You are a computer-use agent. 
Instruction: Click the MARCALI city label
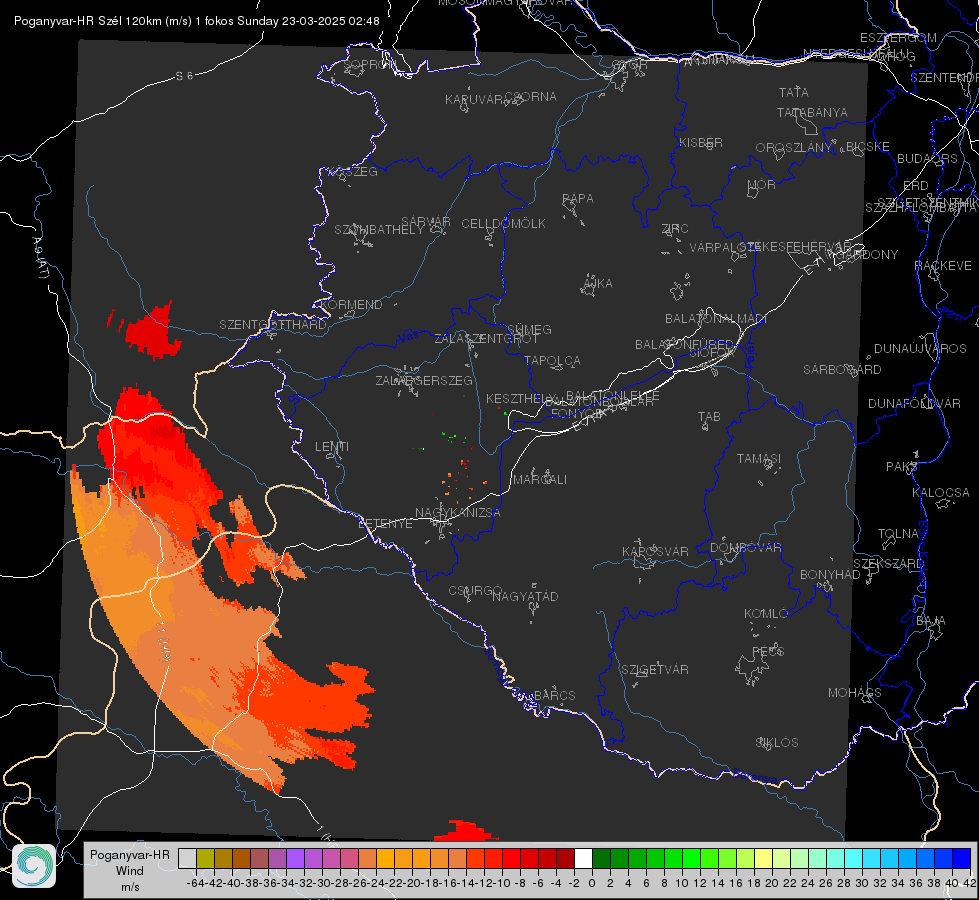pos(539,480)
